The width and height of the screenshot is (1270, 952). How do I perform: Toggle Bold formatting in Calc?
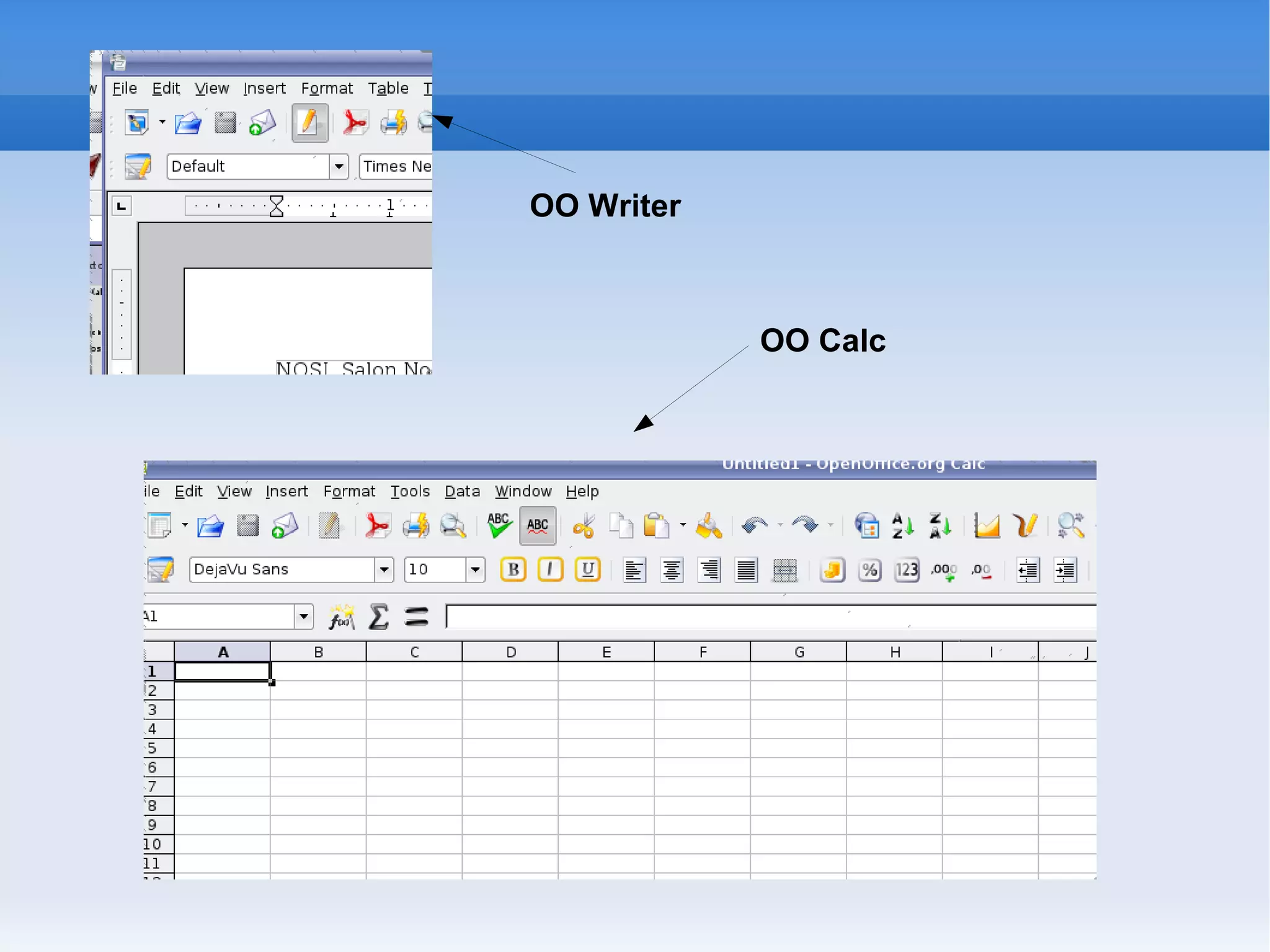click(x=513, y=569)
